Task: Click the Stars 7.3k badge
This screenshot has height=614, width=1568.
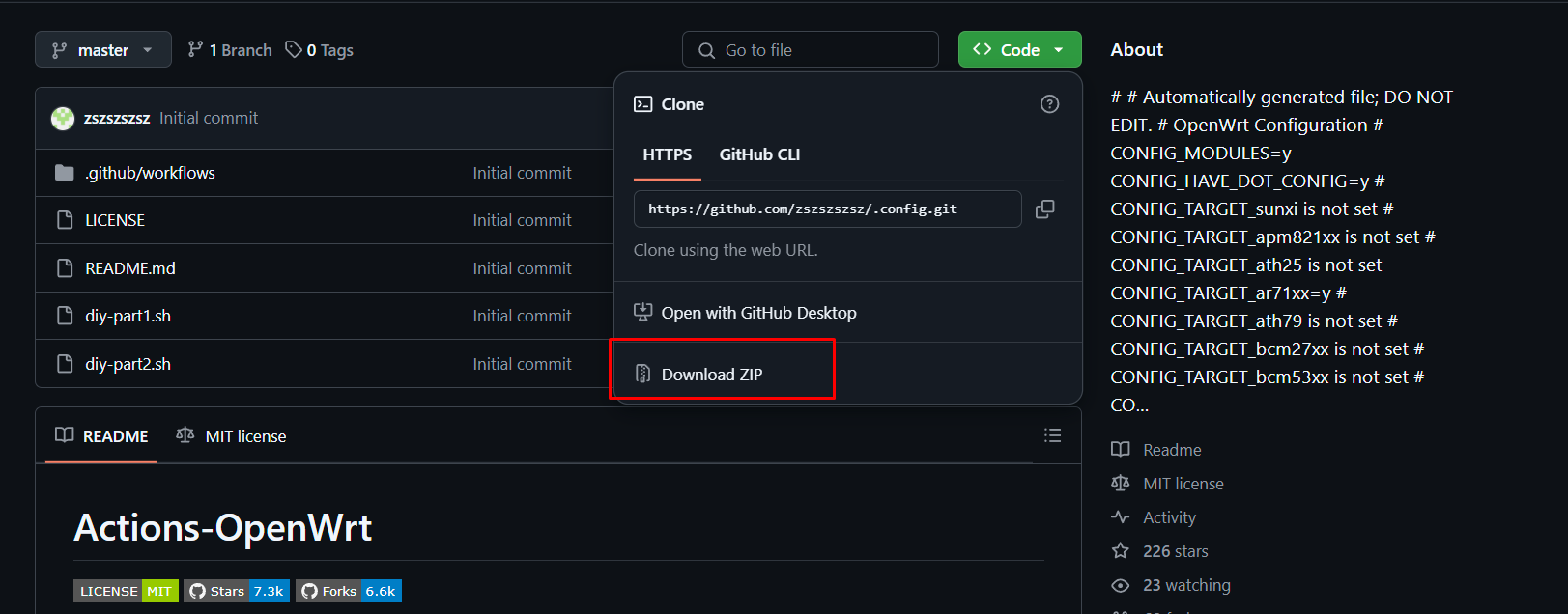Action: coord(237,591)
